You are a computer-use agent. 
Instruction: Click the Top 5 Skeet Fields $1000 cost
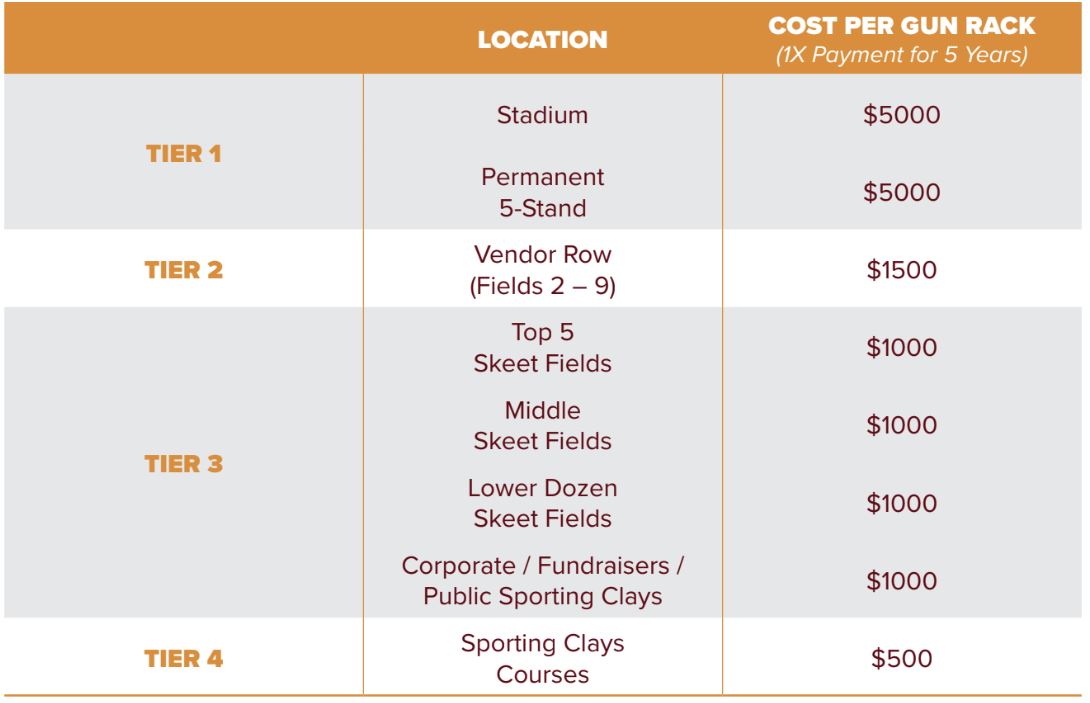coord(902,348)
